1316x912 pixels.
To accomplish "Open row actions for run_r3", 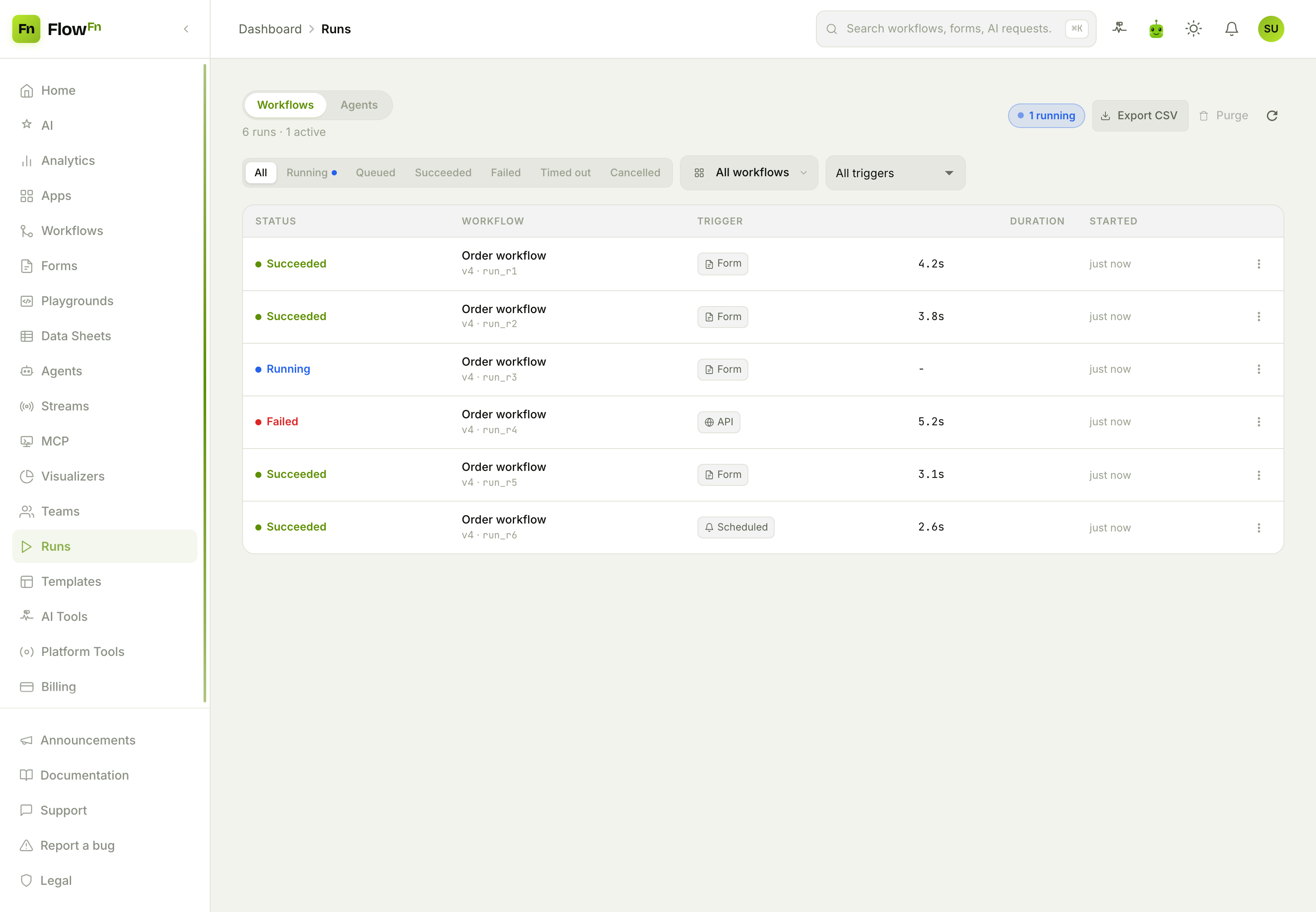I will point(1258,369).
